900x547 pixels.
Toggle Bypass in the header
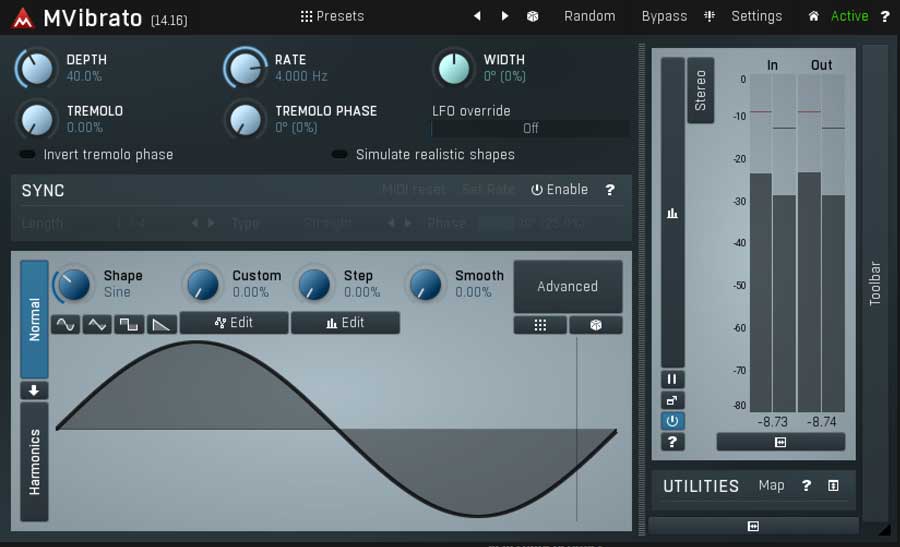[664, 16]
